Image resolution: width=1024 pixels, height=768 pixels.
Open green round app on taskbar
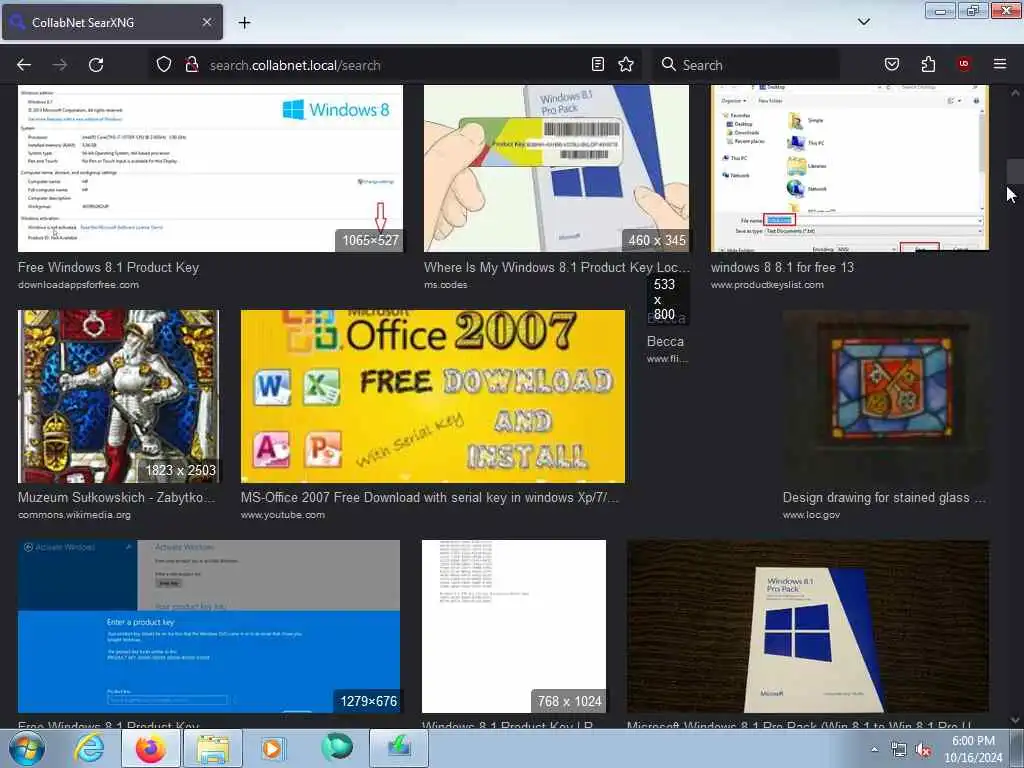tap(337, 748)
